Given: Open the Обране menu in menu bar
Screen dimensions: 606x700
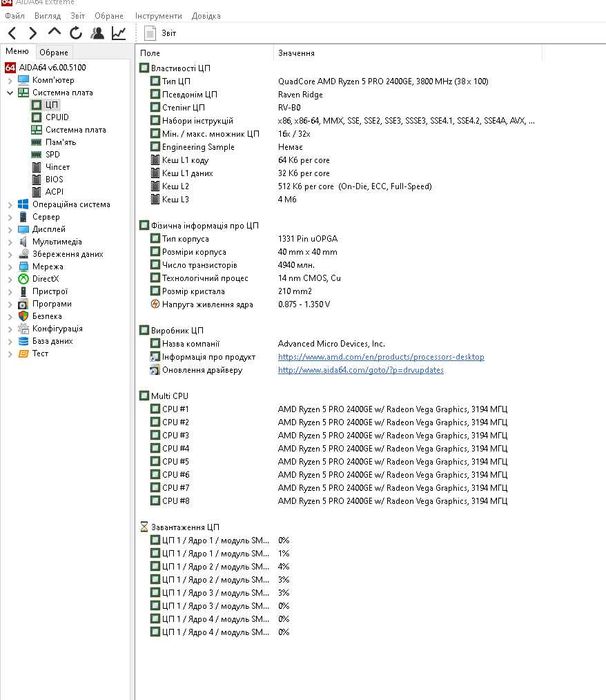Looking at the screenshot, I should point(109,16).
